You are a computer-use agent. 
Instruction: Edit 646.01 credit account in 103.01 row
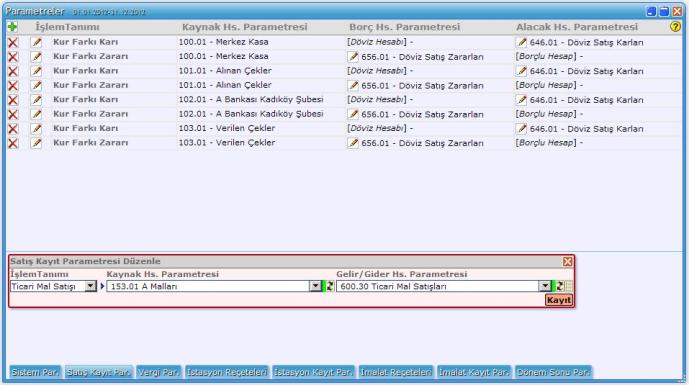522,128
